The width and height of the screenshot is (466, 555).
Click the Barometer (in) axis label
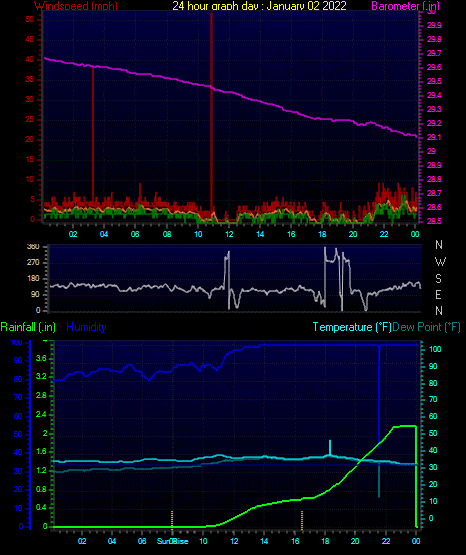405,6
